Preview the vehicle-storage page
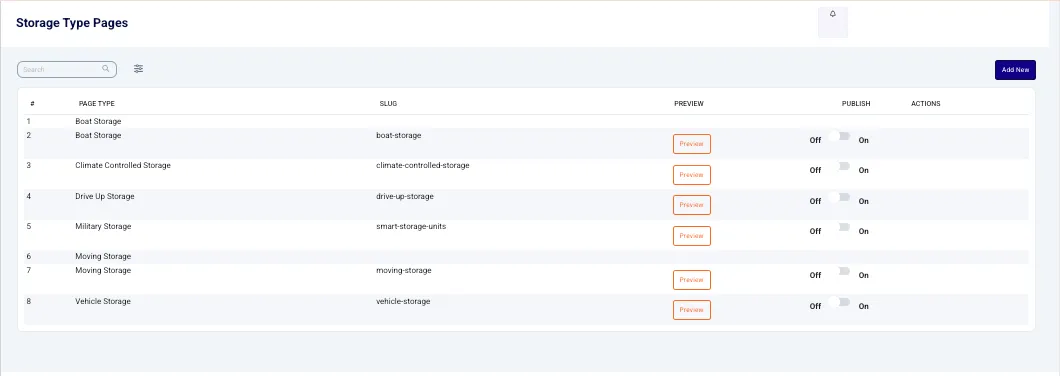Viewport: 1060px width, 376px height. coord(692,310)
